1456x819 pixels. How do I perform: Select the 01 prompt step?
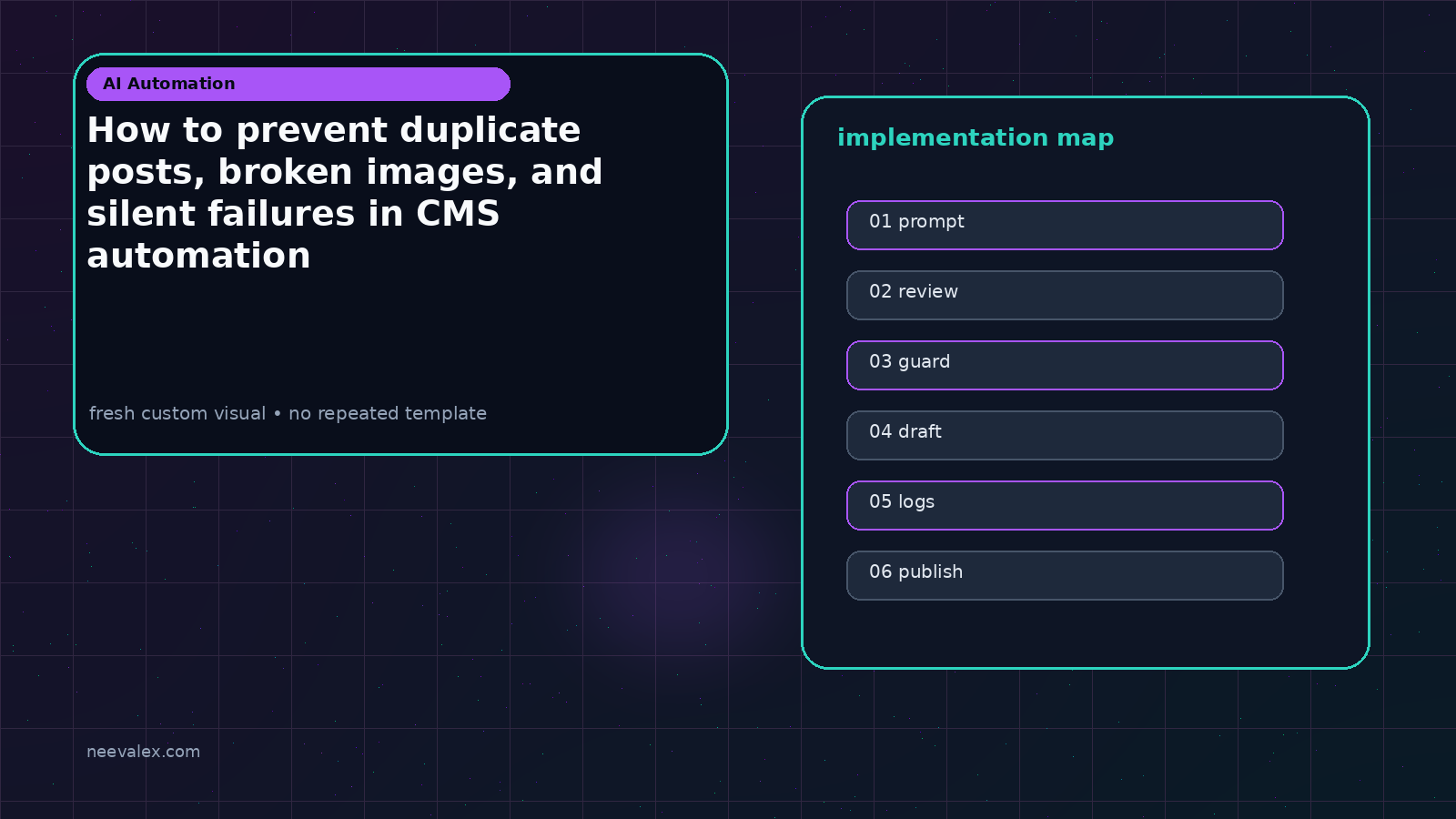pos(1065,225)
